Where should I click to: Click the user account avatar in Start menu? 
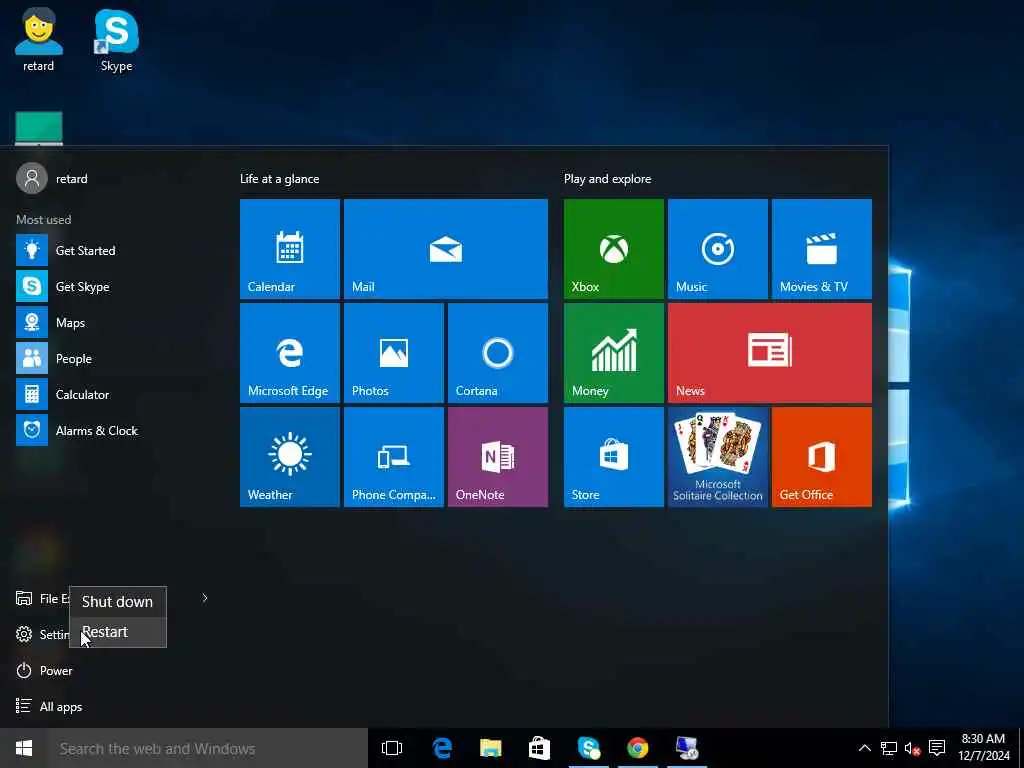click(x=32, y=178)
